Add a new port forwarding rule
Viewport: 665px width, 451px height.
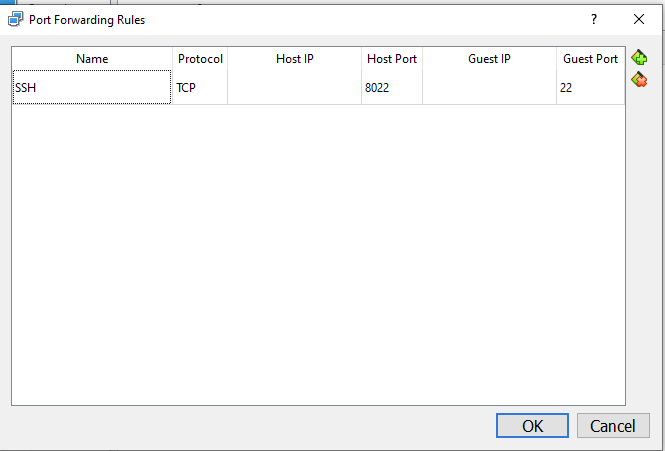click(639, 57)
